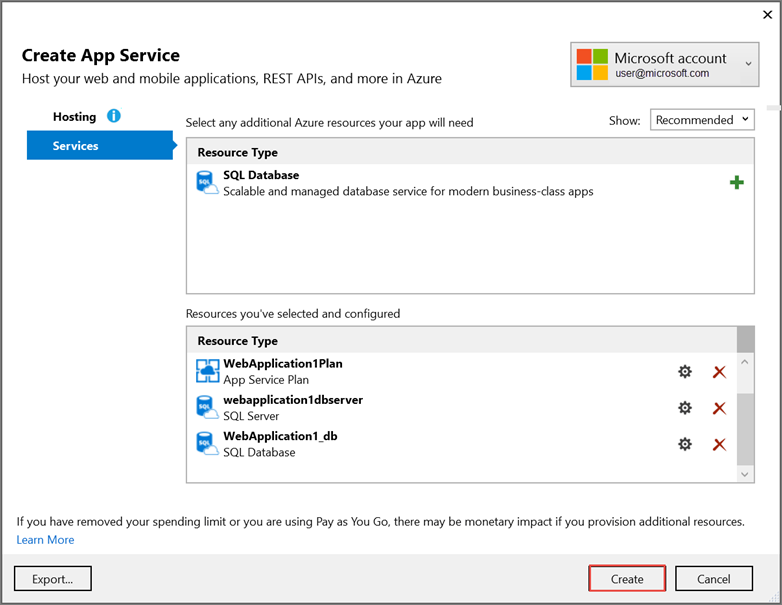Click the Export... button
This screenshot has width=782, height=605.
53,579
